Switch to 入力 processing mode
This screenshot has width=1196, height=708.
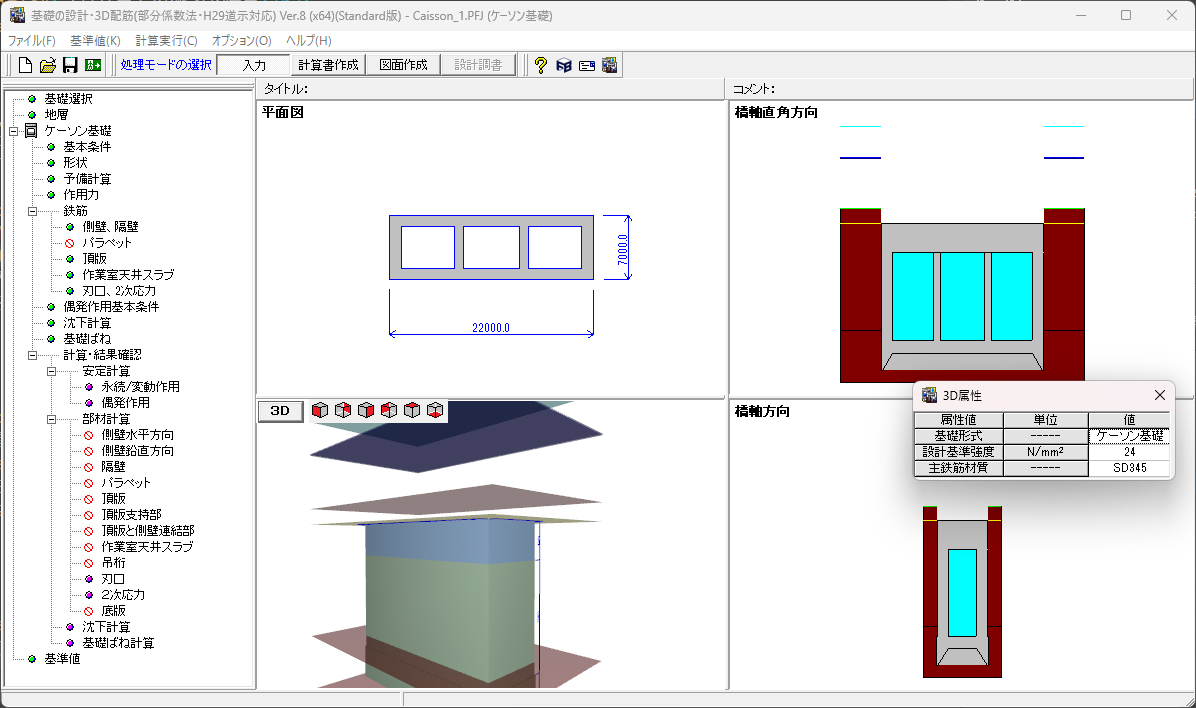254,65
